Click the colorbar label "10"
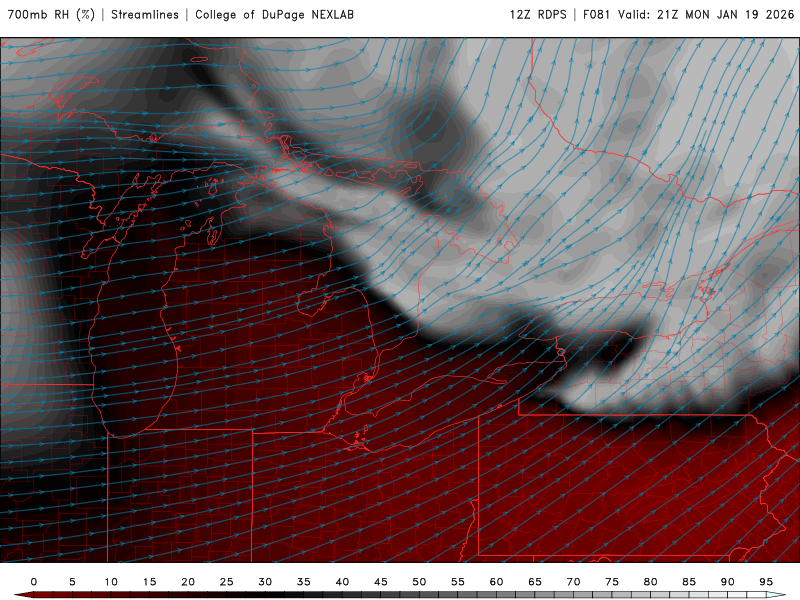The height and width of the screenshot is (600, 800). tap(111, 582)
